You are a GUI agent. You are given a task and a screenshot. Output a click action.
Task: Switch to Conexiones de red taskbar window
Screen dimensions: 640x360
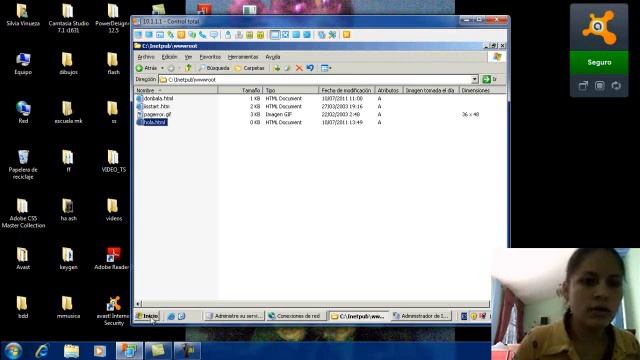click(297, 316)
